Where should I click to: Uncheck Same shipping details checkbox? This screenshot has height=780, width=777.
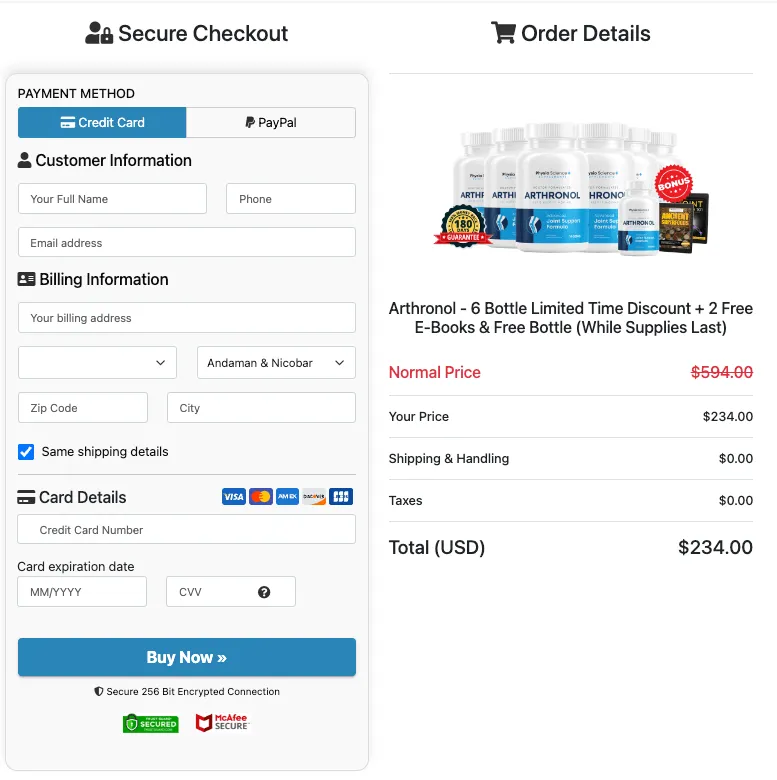(26, 452)
